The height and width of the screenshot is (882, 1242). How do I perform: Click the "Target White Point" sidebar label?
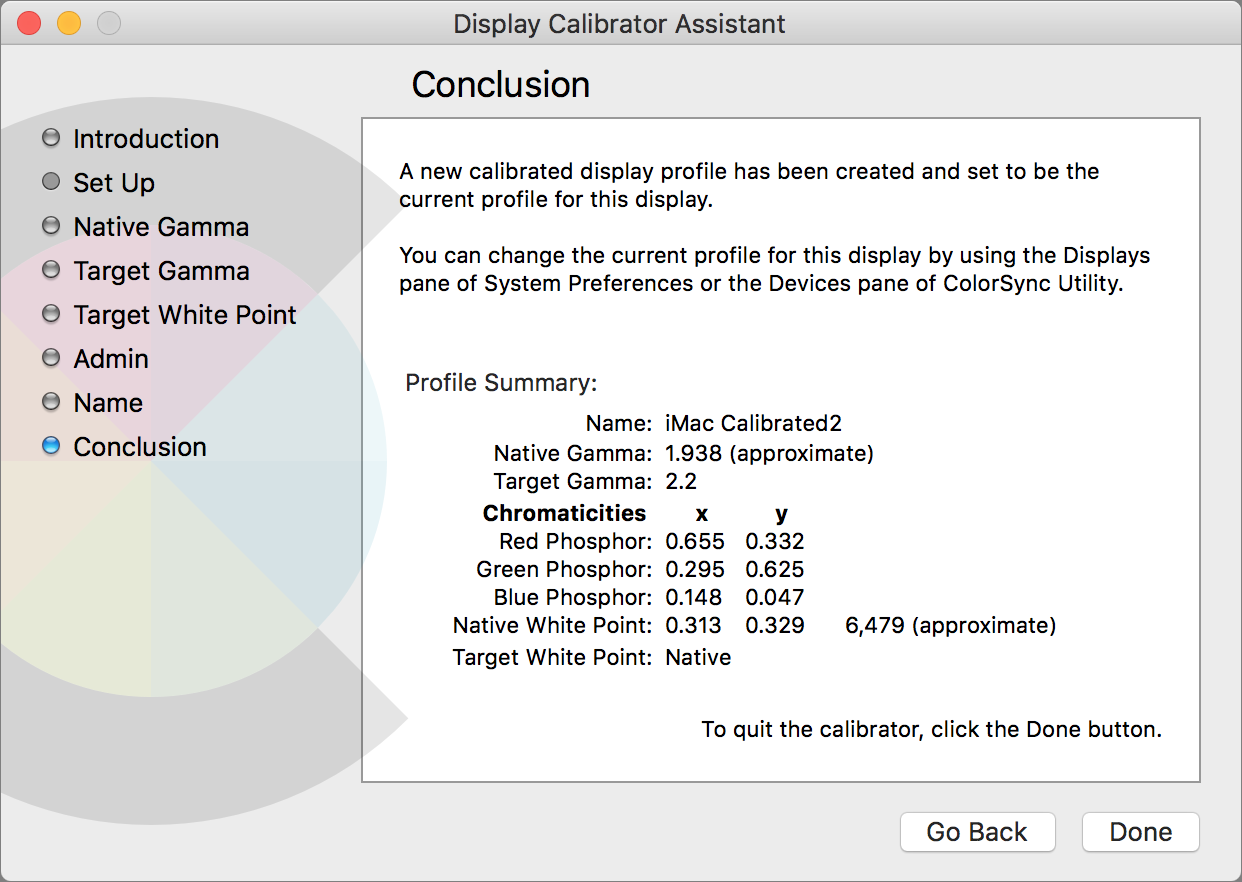tap(185, 315)
